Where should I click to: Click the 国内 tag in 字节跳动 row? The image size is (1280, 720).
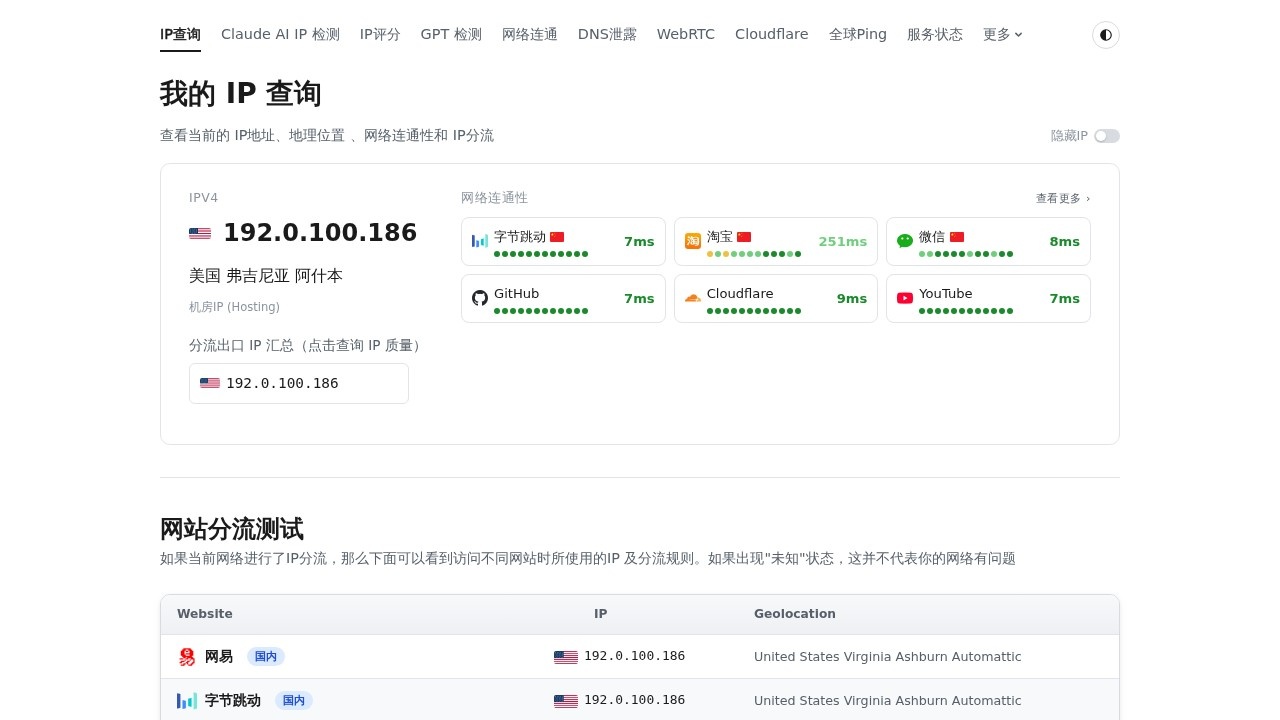click(294, 701)
